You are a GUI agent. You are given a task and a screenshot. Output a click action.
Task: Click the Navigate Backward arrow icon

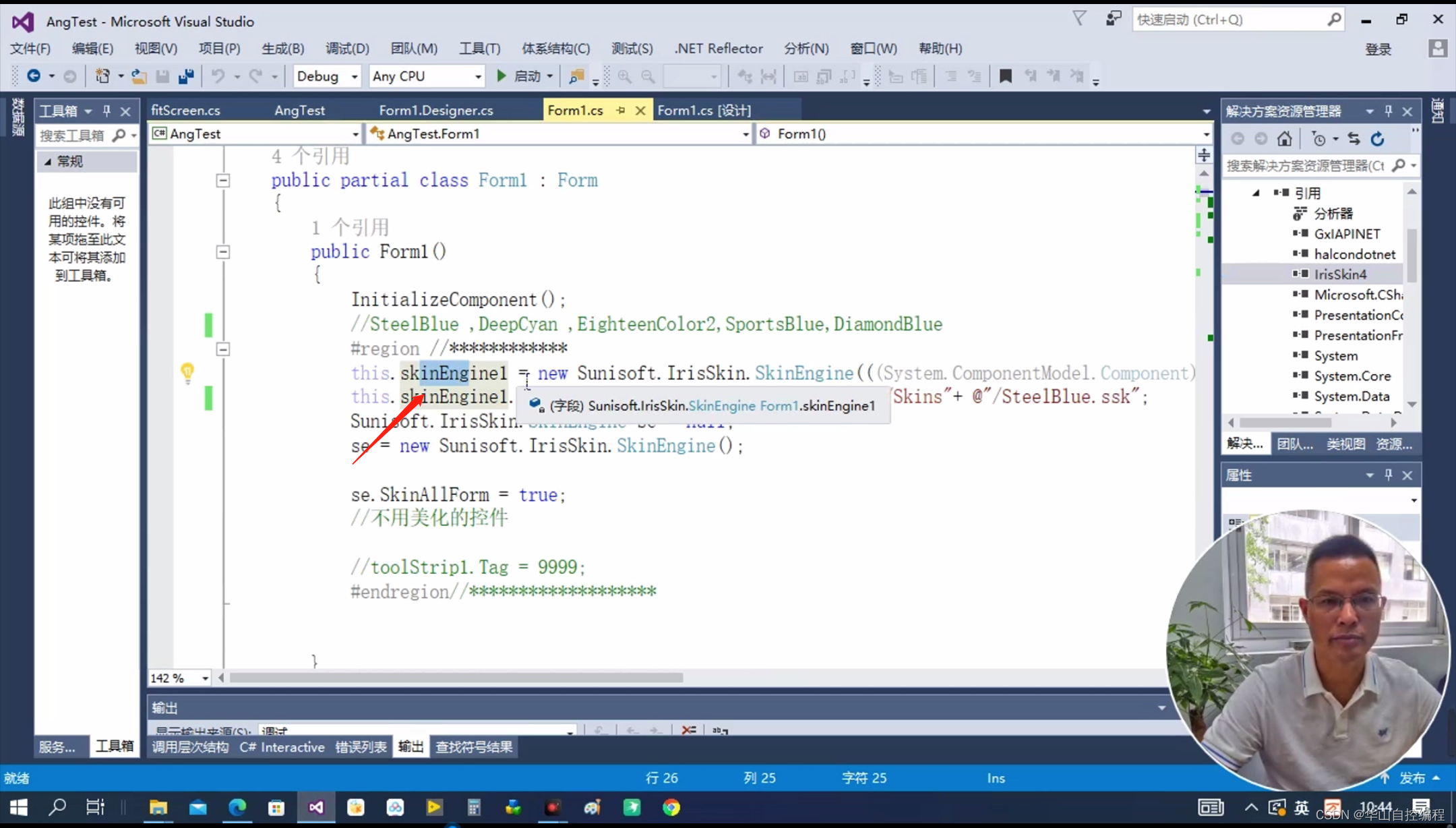(x=33, y=76)
